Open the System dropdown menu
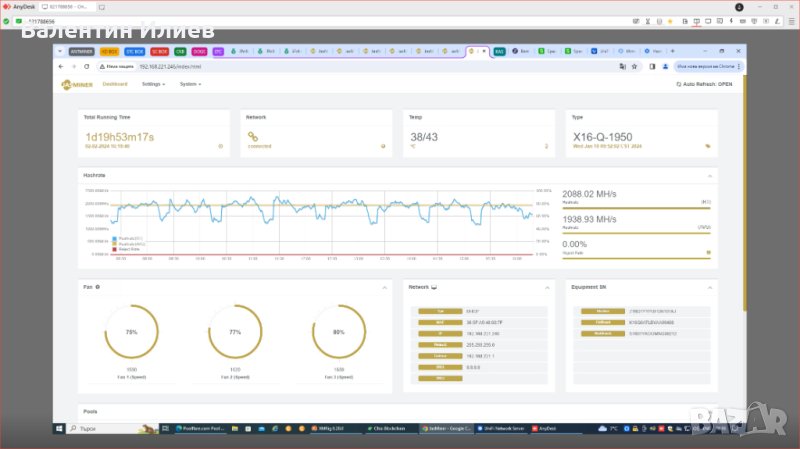Screen dimensions: 800x449 190,85
